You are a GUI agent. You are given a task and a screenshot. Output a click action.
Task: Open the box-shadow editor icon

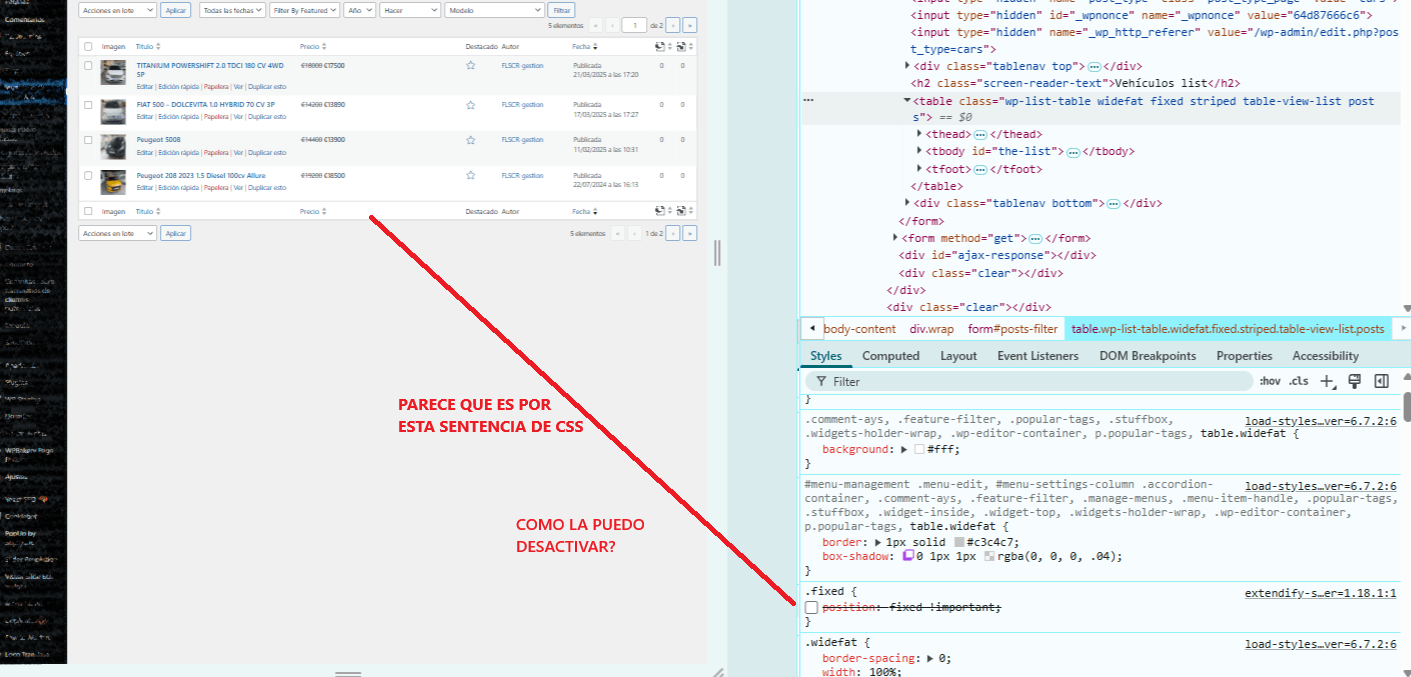click(909, 556)
